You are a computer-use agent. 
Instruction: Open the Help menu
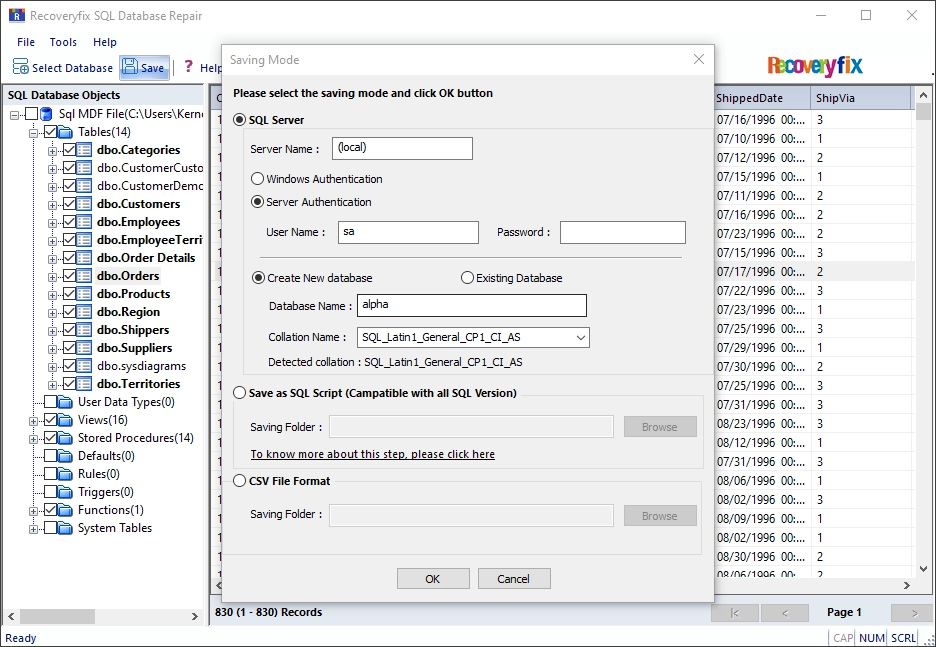[x=104, y=42]
